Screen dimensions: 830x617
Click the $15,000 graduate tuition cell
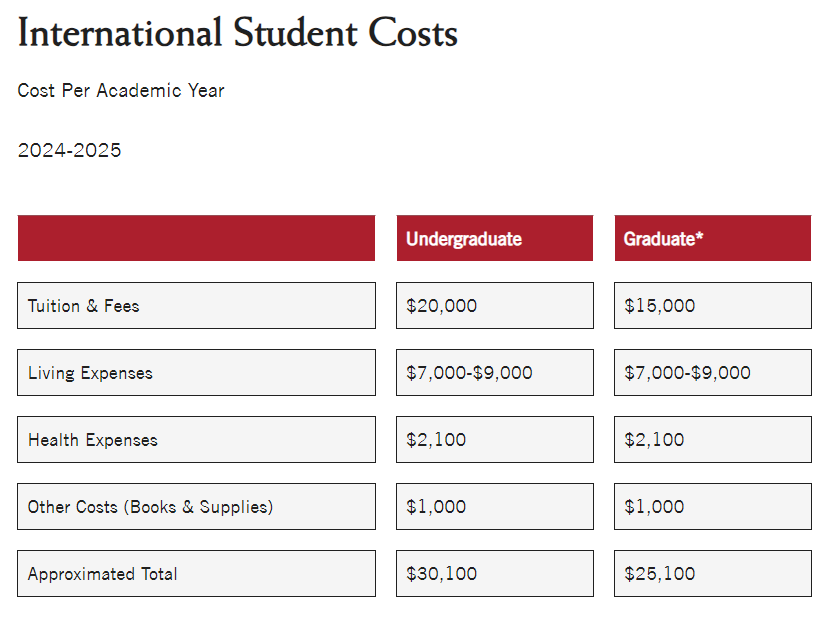coord(659,306)
